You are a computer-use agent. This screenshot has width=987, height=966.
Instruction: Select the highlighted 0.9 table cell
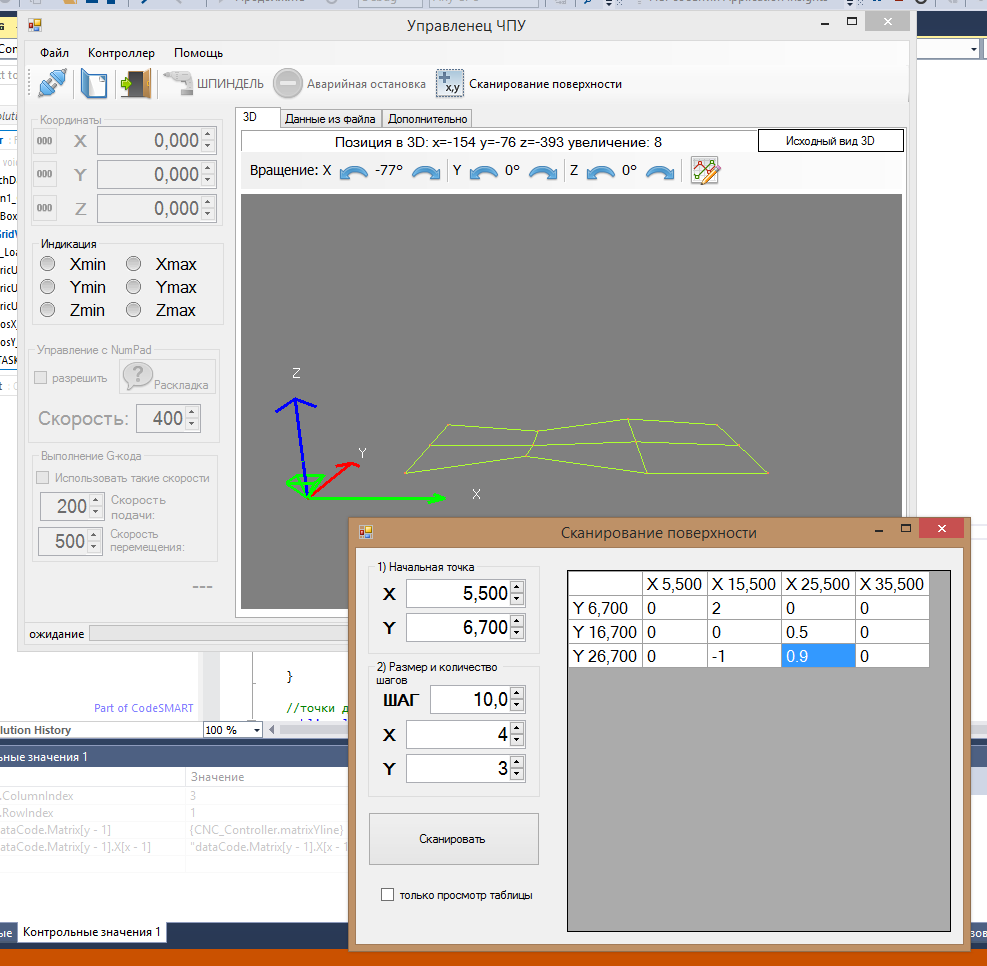[x=818, y=656]
